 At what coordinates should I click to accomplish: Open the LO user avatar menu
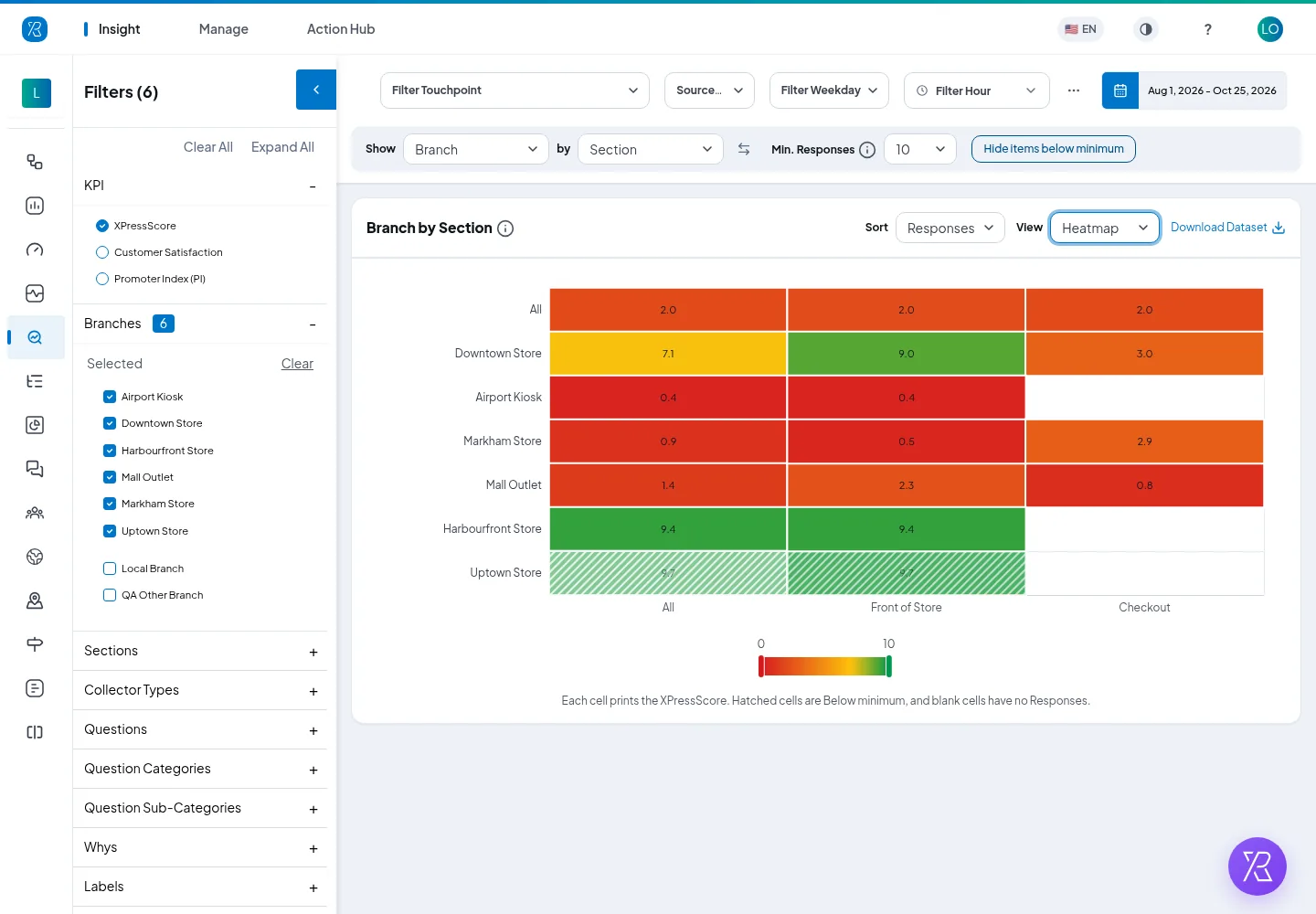1270,29
